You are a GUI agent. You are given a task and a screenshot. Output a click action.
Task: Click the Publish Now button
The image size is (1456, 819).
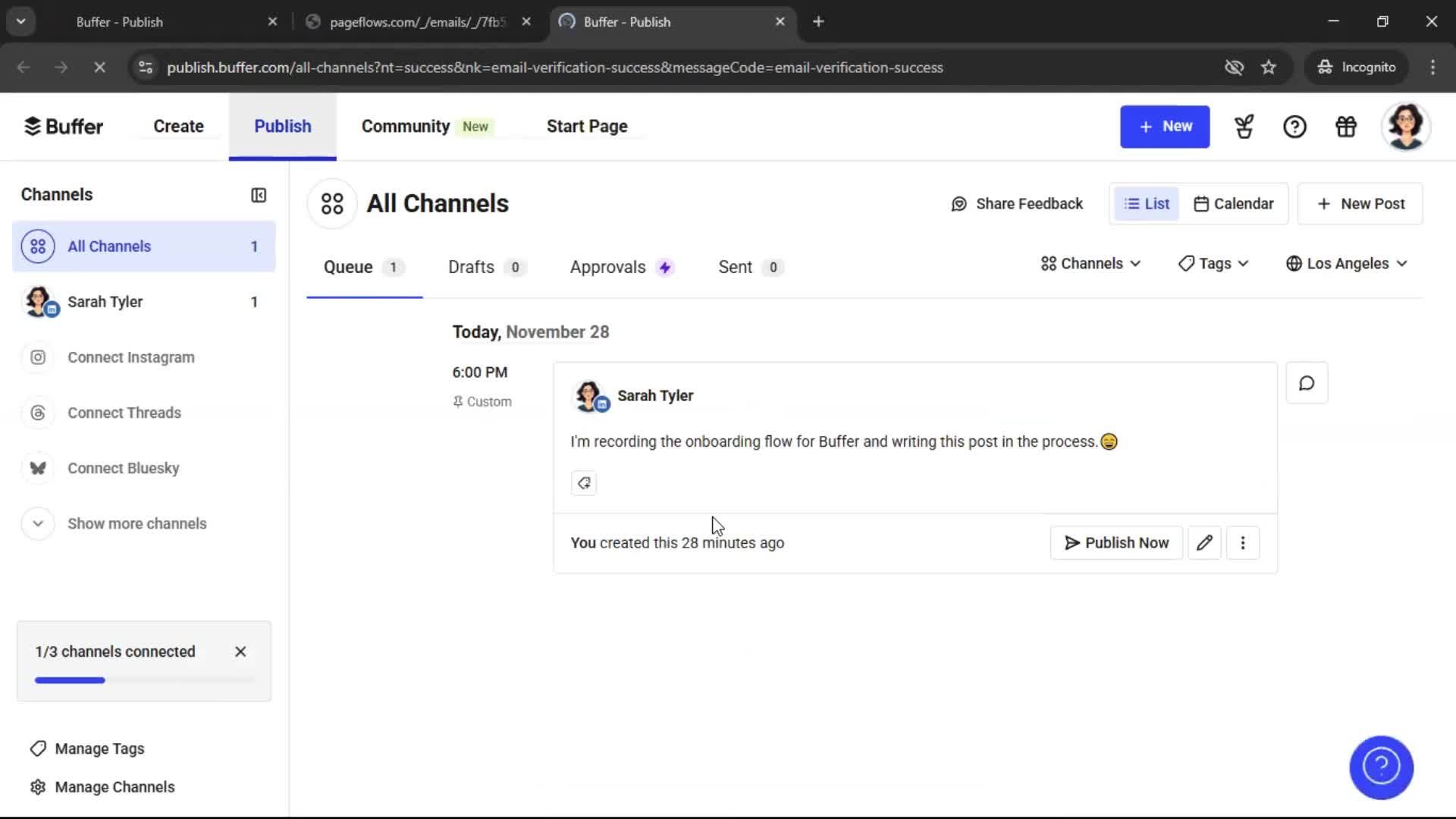coord(1115,542)
